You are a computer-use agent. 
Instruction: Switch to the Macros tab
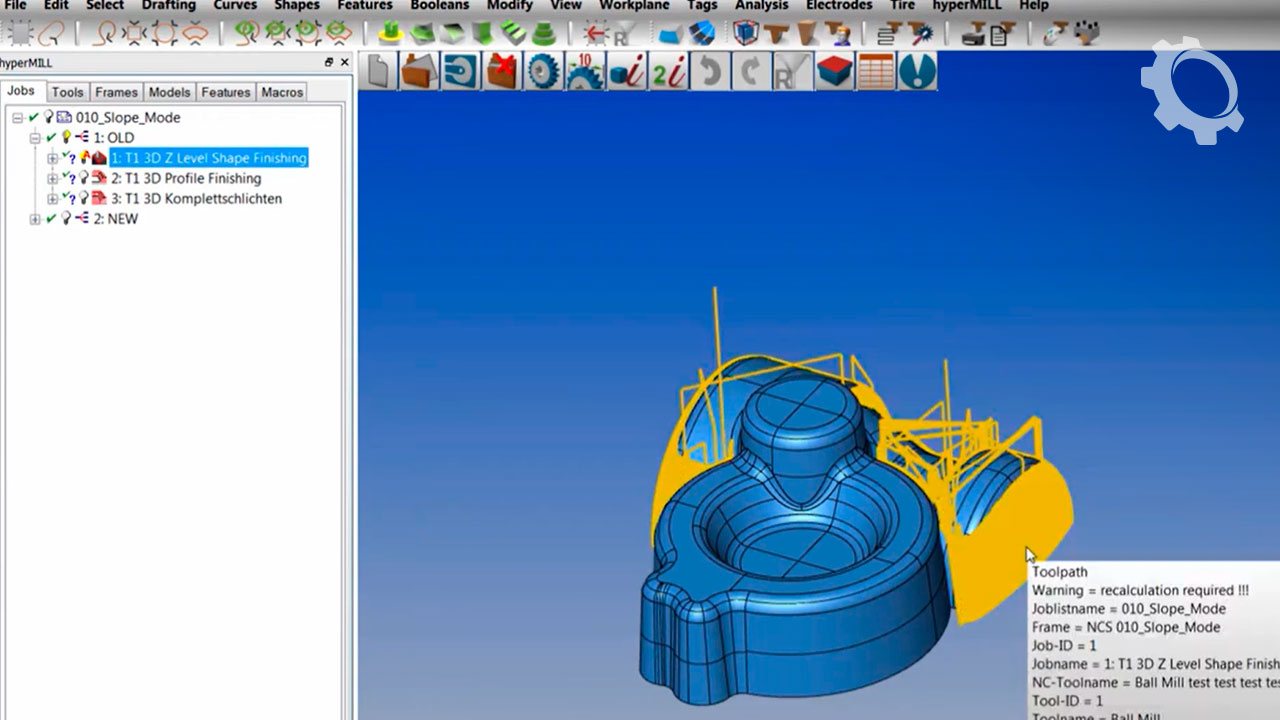[x=282, y=92]
